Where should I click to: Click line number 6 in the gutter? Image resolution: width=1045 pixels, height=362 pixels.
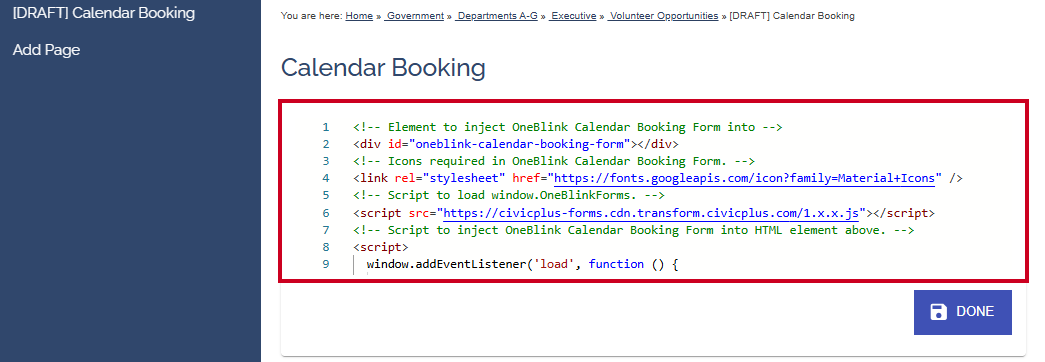point(326,213)
